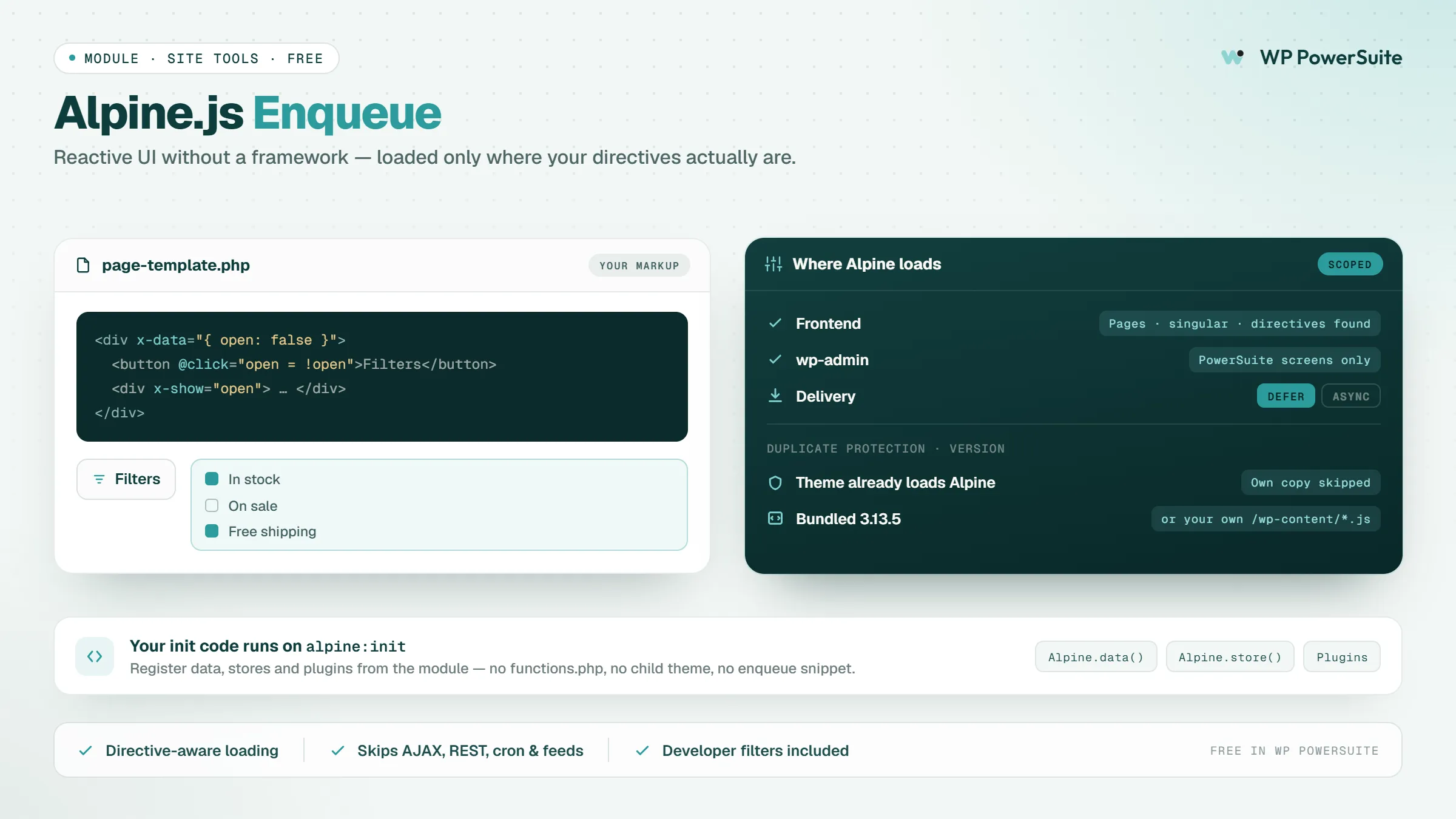Image resolution: width=1456 pixels, height=819 pixels.
Task: Click the YOUR MARKUP badge
Action: click(x=639, y=265)
